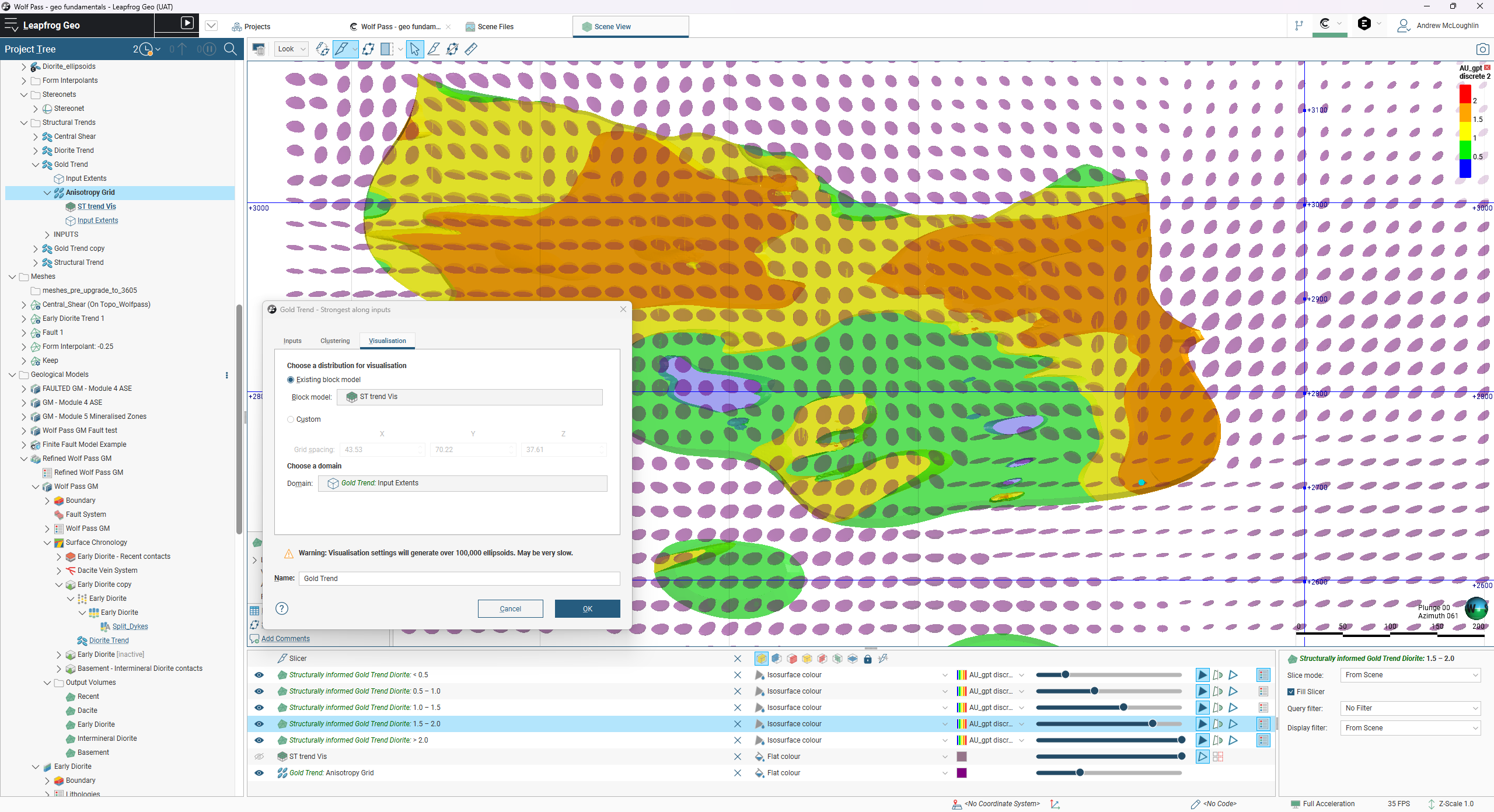Screen dimensions: 1494x812
Task: Click the draw slicer line tool
Action: (x=341, y=49)
